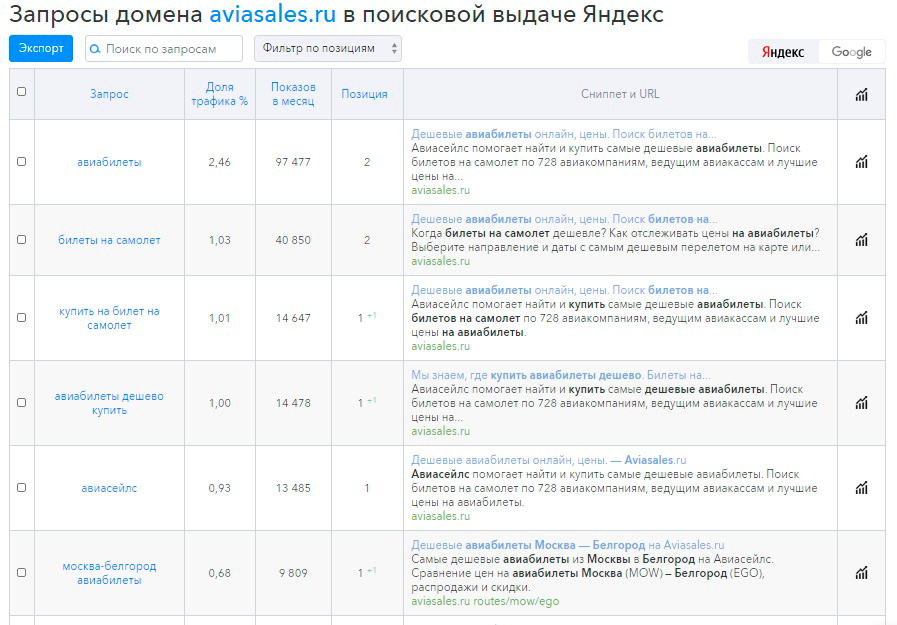
Task: Open the aviasales.ru routes/mow/ego URL
Action: tap(485, 601)
